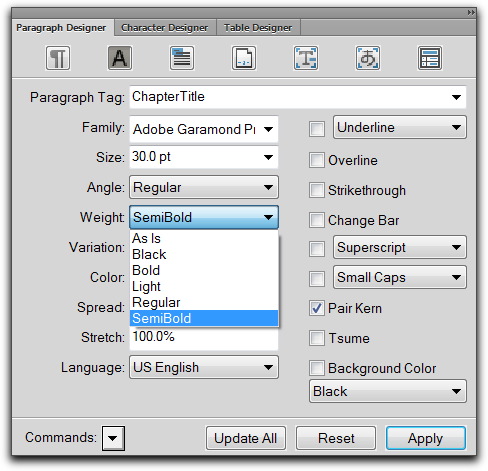Enable the Overline checkbox
Viewport: 488px width, 471px height.
pos(316,160)
